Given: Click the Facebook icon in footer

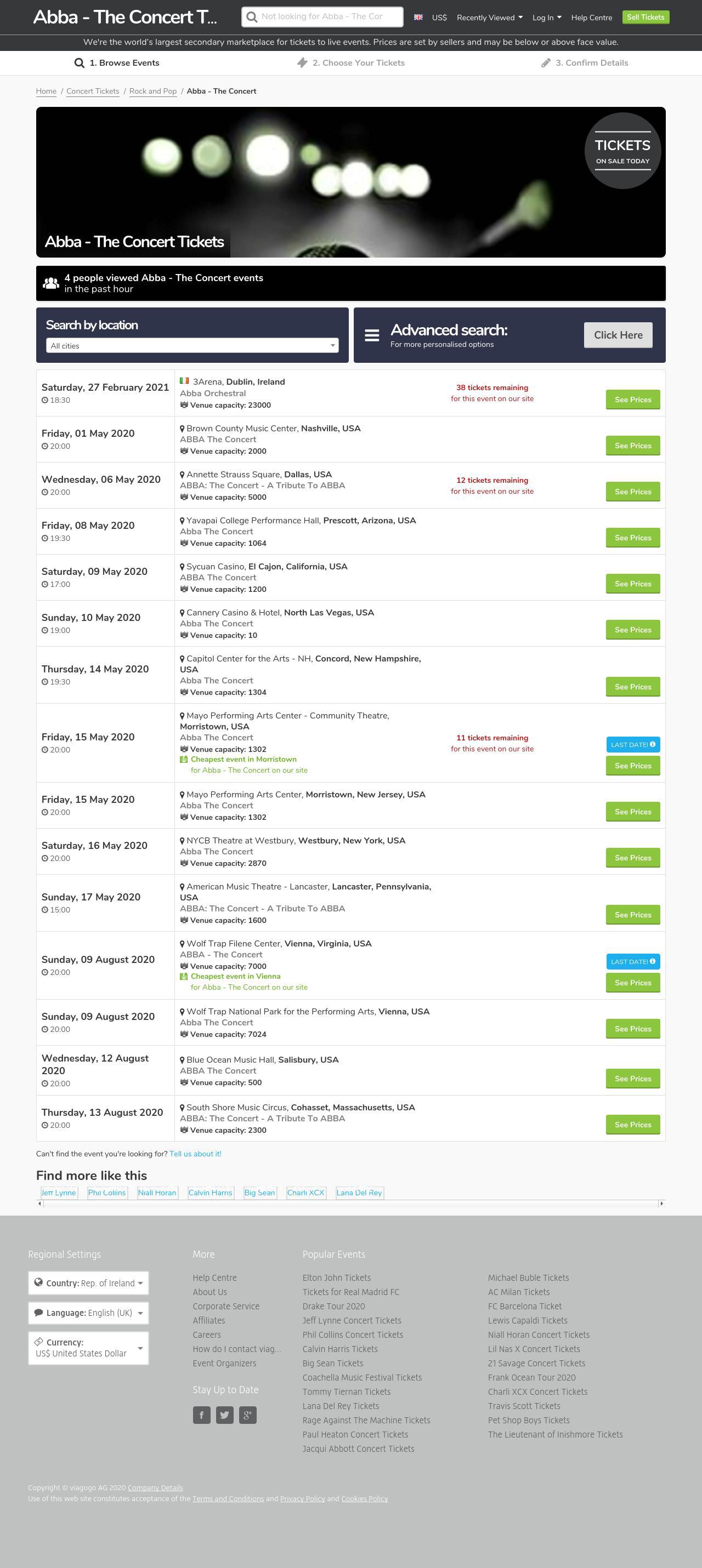Looking at the screenshot, I should tap(202, 1415).
